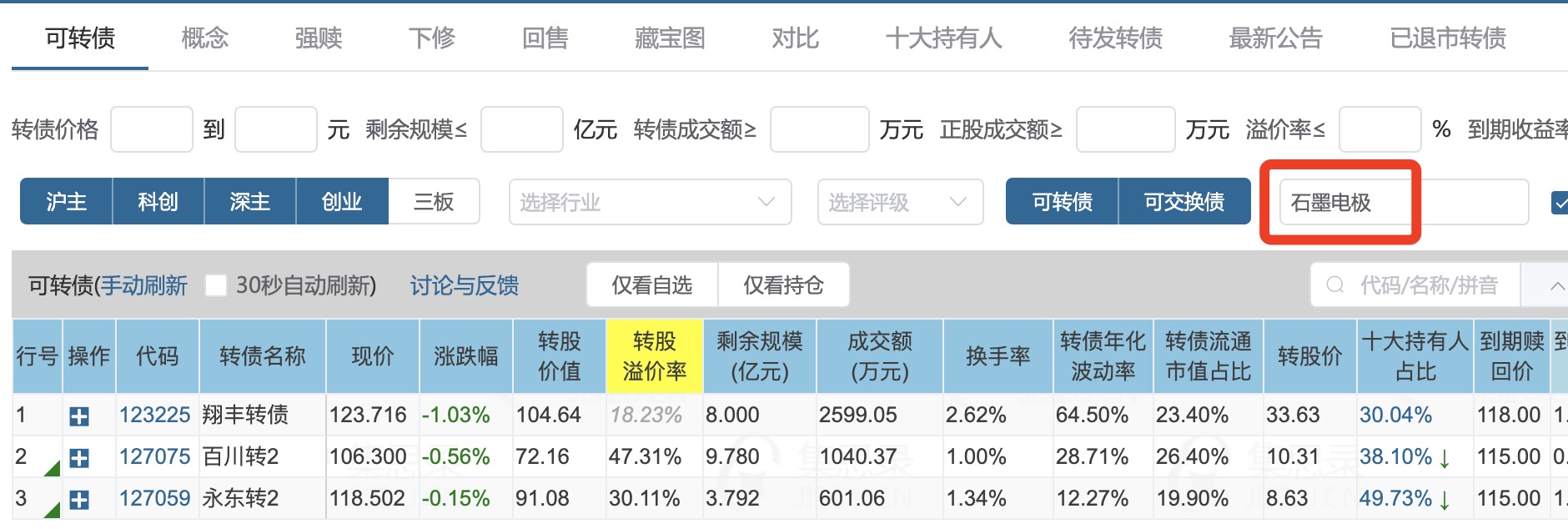
Task: Click the 手动刷新 link
Action: click(144, 286)
